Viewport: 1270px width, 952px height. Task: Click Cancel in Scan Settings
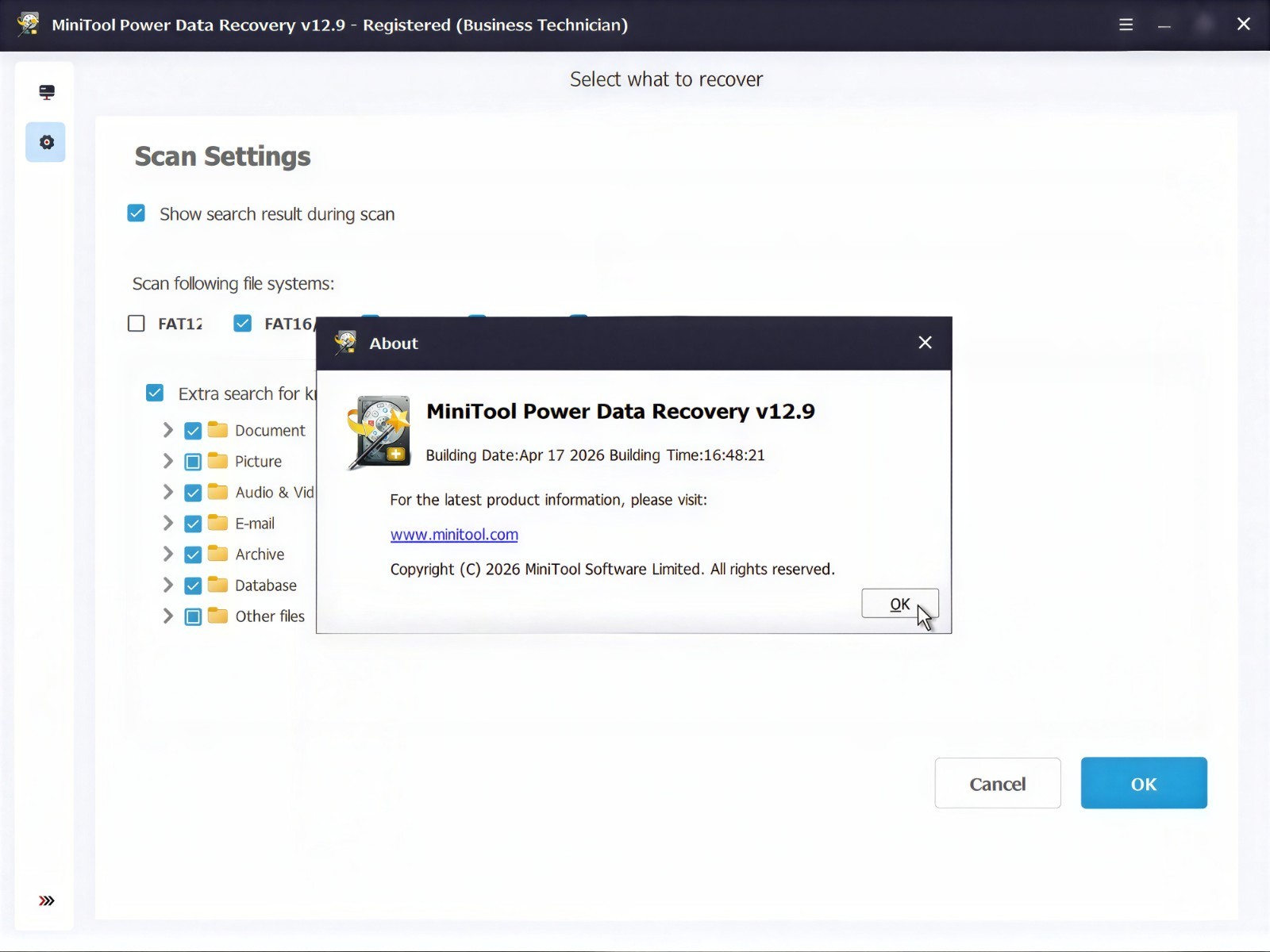(x=998, y=784)
